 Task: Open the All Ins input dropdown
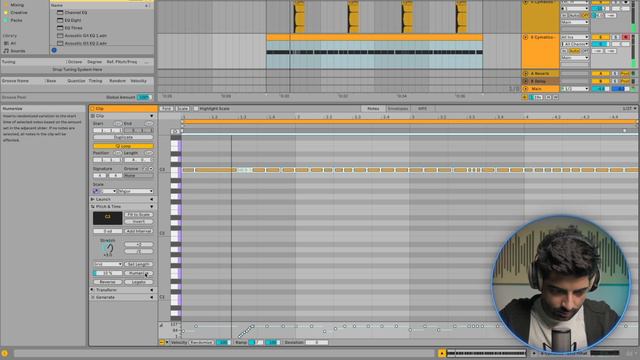click(575, 37)
